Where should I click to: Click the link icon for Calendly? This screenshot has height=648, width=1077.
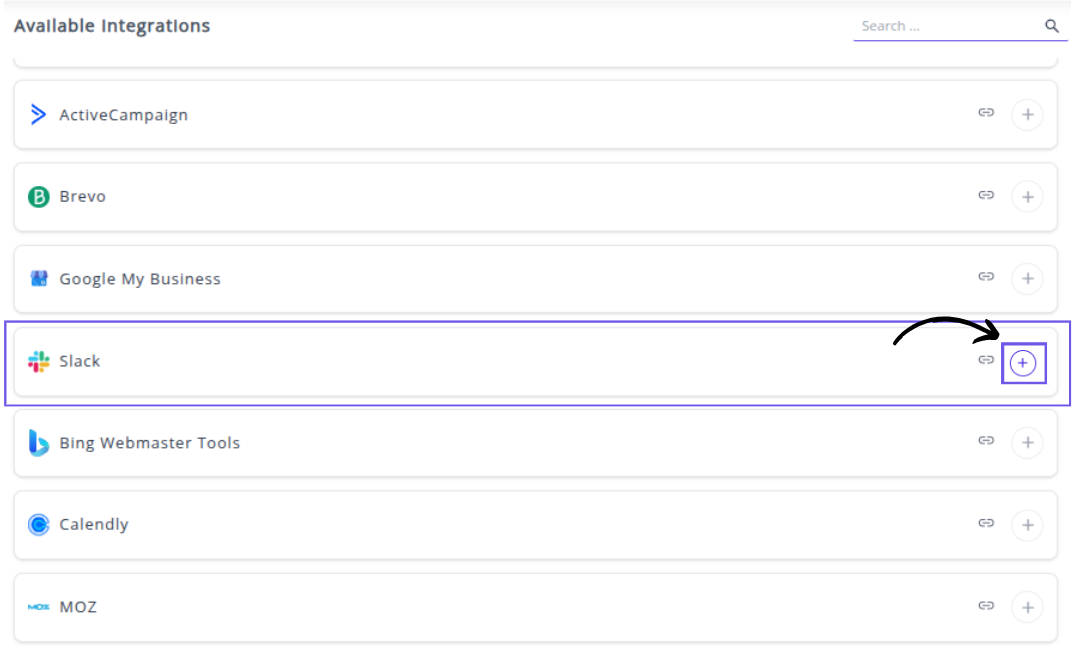pyautogui.click(x=986, y=522)
